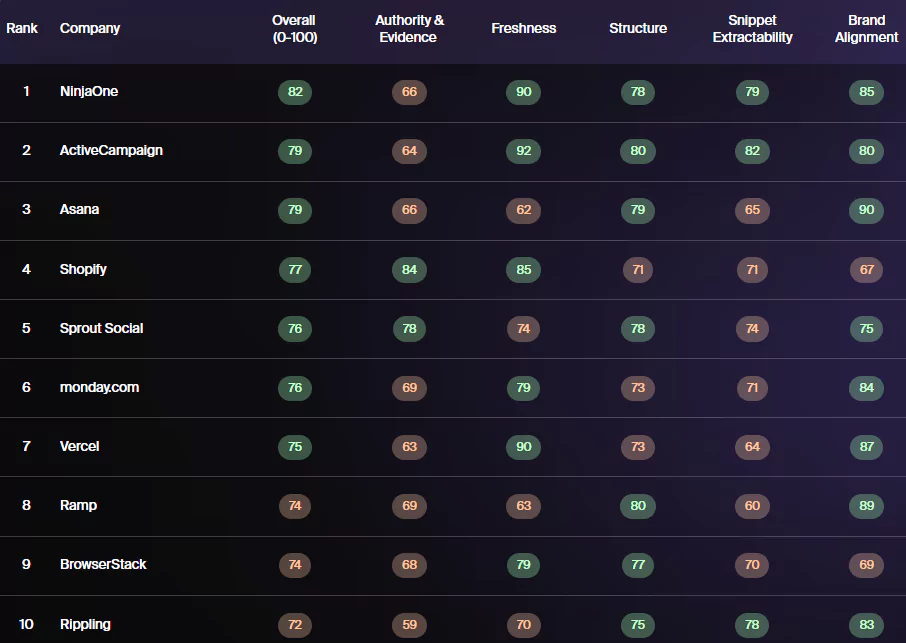Select Rippling's Authority & Evidence badge 59

point(409,625)
